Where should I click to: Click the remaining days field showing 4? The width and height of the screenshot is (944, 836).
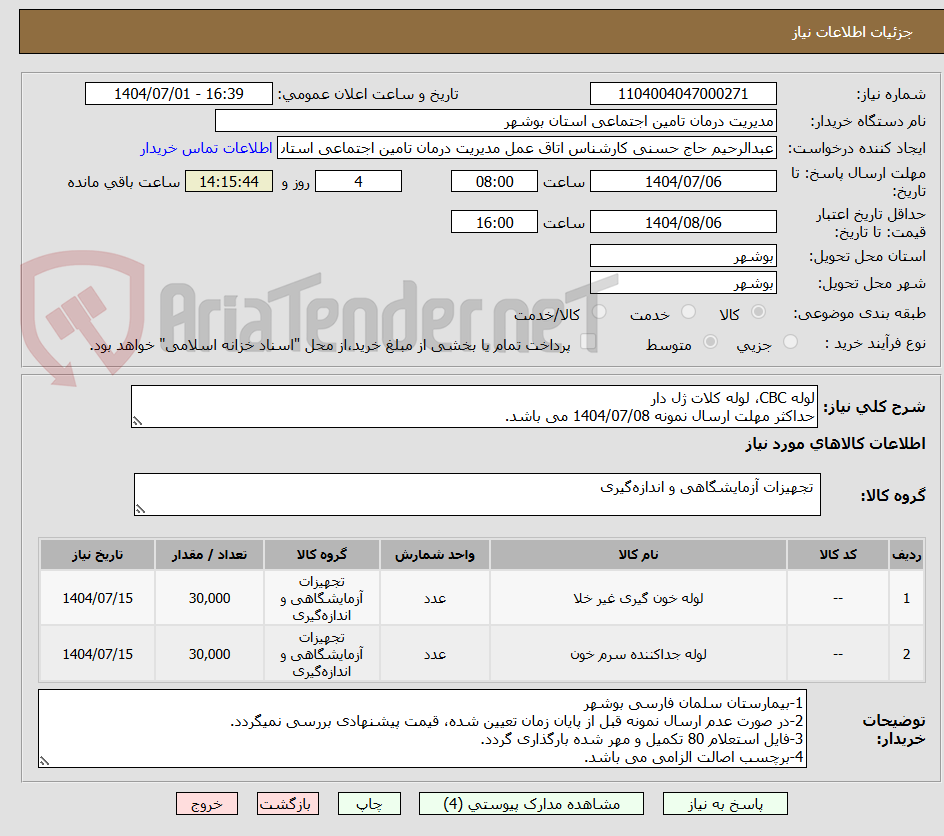click(358, 181)
